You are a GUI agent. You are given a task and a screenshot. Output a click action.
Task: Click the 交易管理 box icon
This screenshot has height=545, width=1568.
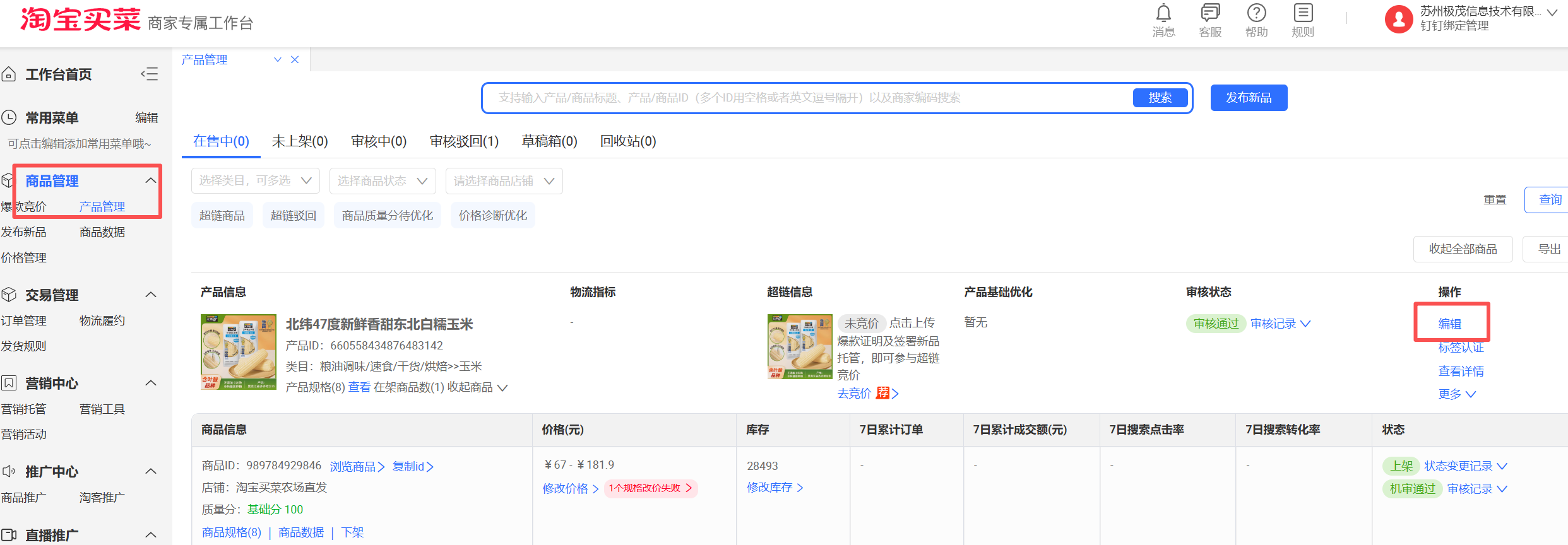tap(9, 295)
